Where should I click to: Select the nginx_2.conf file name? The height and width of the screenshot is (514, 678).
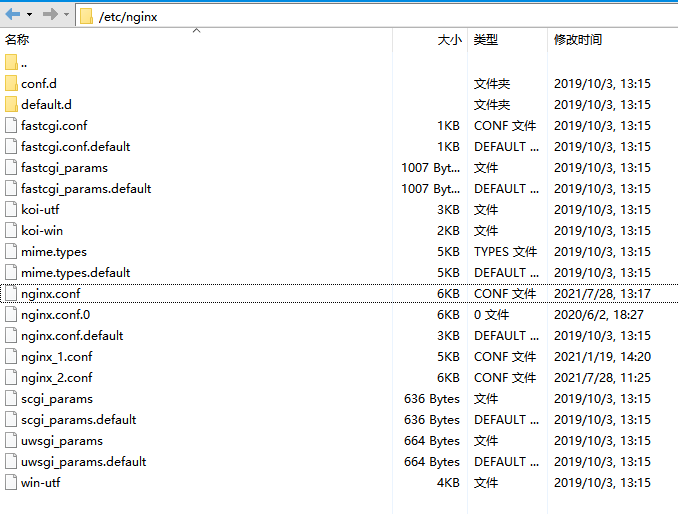coord(57,378)
